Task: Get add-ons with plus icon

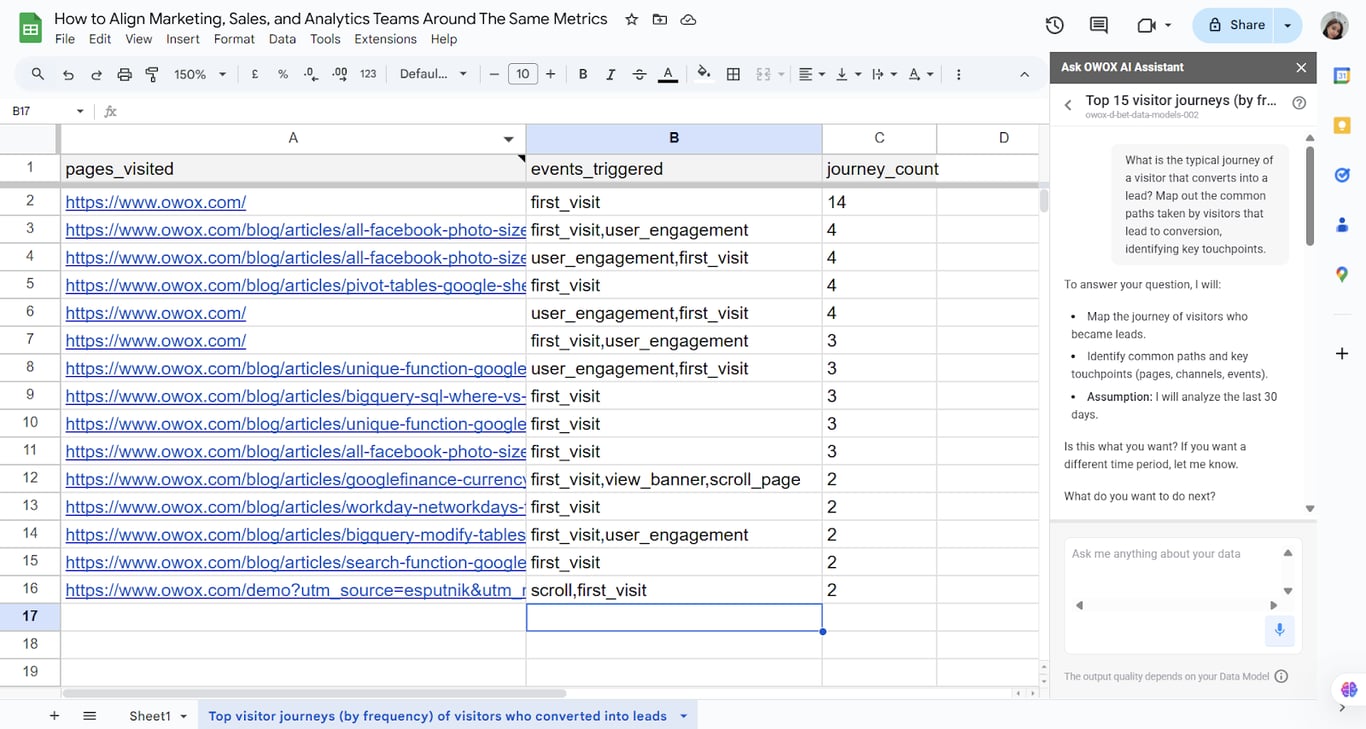Action: pyautogui.click(x=1342, y=353)
